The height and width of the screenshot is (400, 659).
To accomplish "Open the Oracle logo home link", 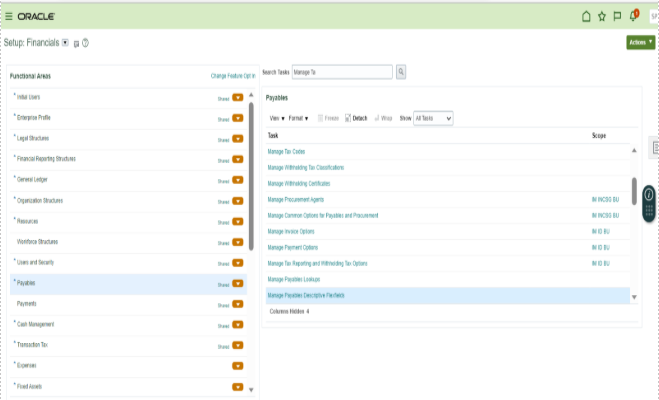I will 36,16.
